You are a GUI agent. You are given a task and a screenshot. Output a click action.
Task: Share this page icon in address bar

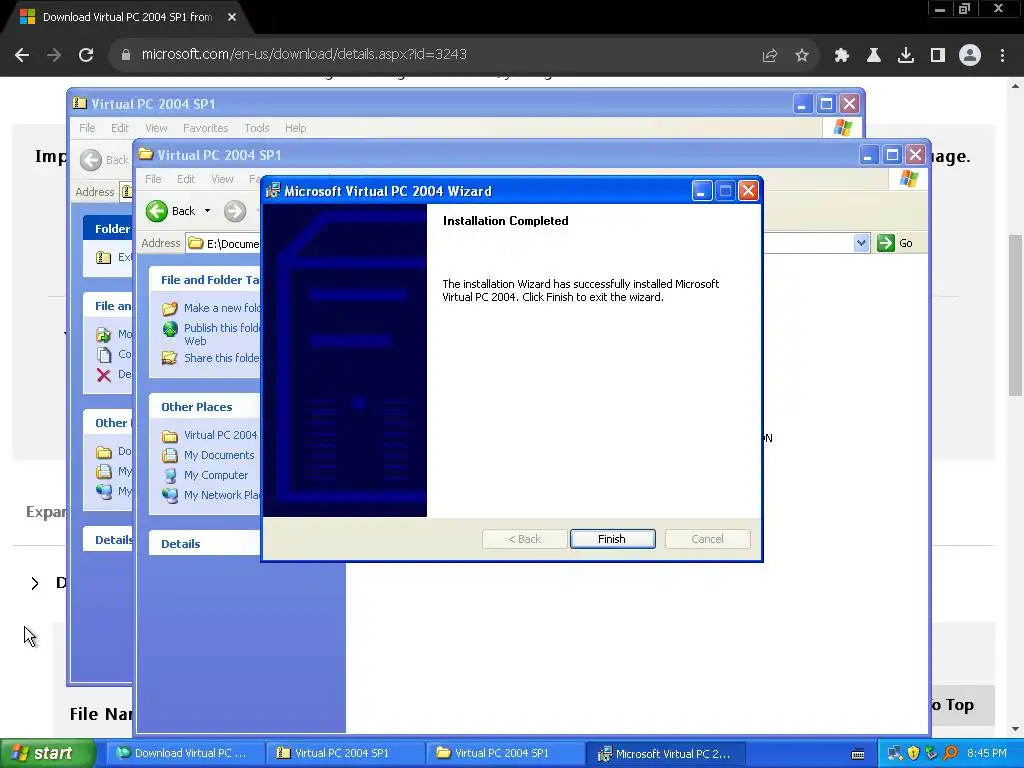769,56
